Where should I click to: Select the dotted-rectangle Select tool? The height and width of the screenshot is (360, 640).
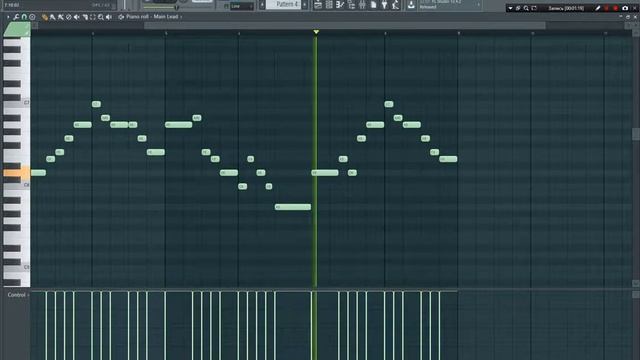(93, 17)
